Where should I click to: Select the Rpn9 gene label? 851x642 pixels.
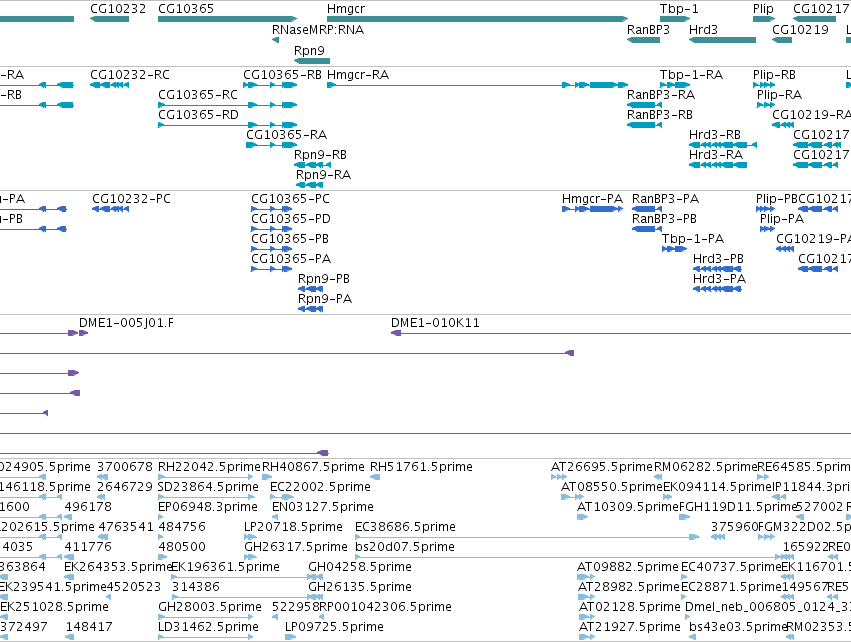tap(309, 50)
